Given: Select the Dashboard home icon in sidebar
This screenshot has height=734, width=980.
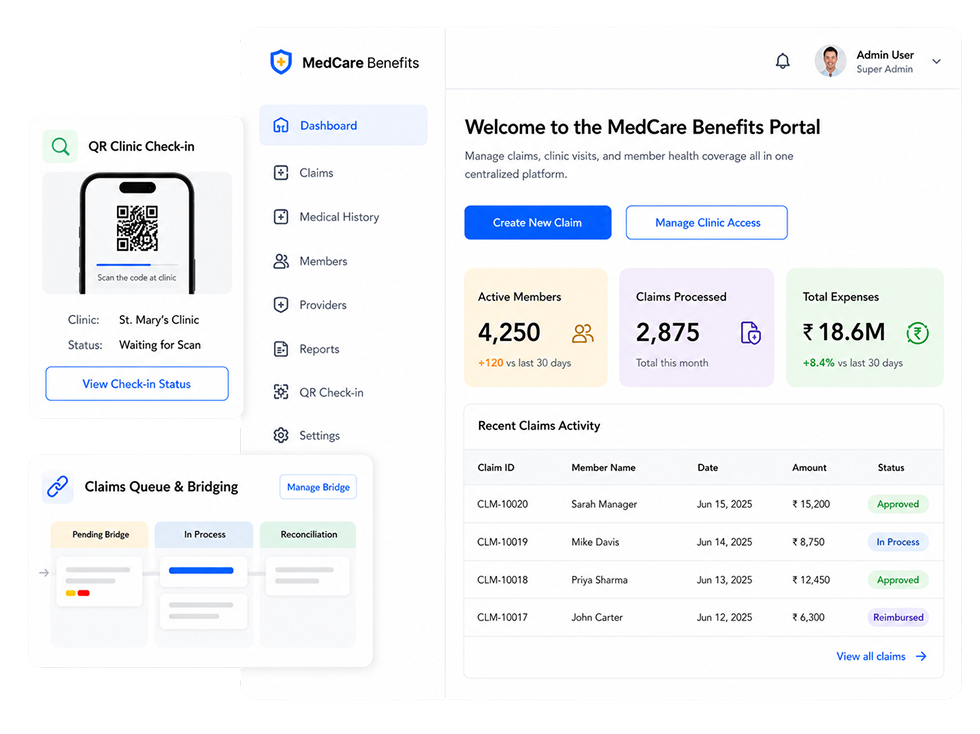Looking at the screenshot, I should (281, 125).
